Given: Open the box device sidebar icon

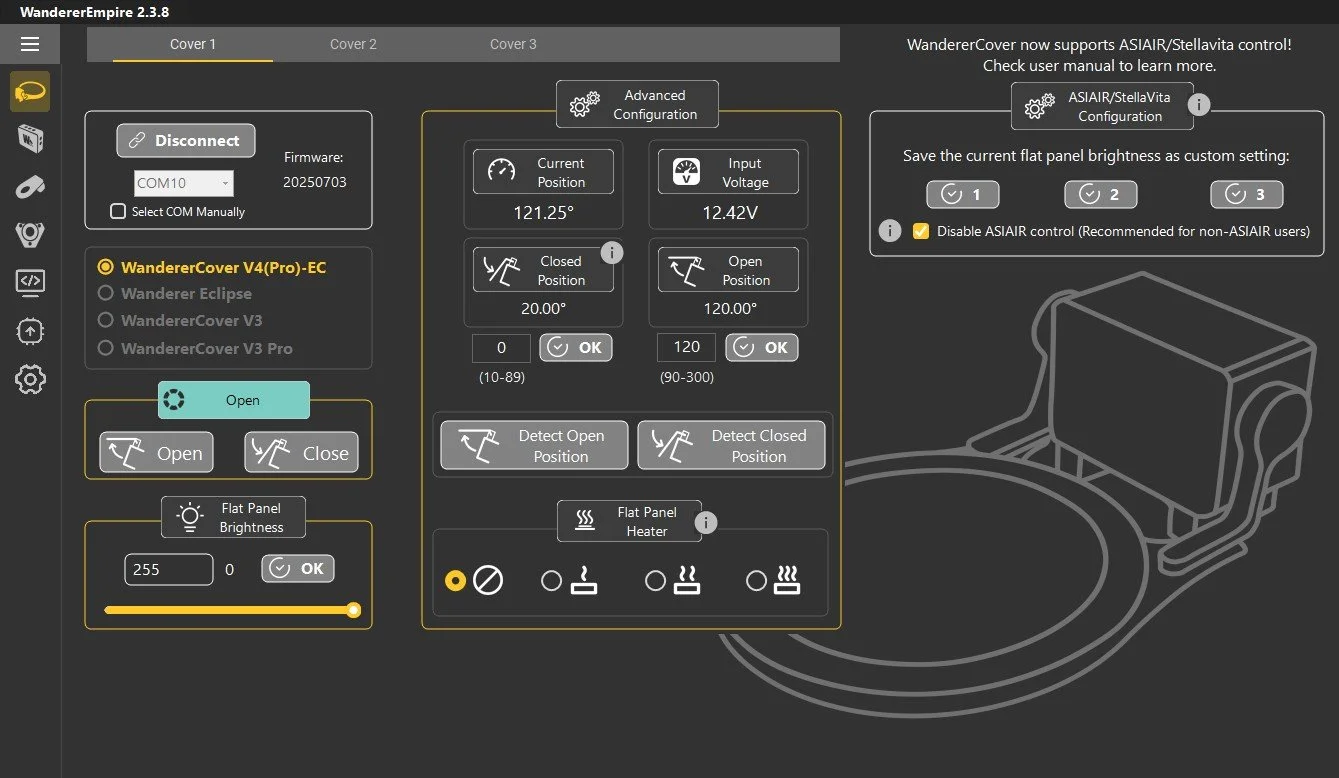Looking at the screenshot, I should 30,139.
